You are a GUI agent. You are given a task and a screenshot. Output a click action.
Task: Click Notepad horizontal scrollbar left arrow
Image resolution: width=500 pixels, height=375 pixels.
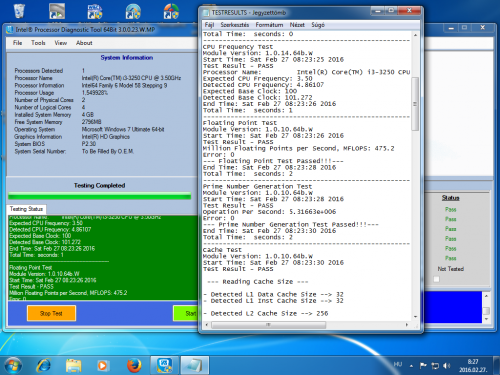(x=207, y=324)
